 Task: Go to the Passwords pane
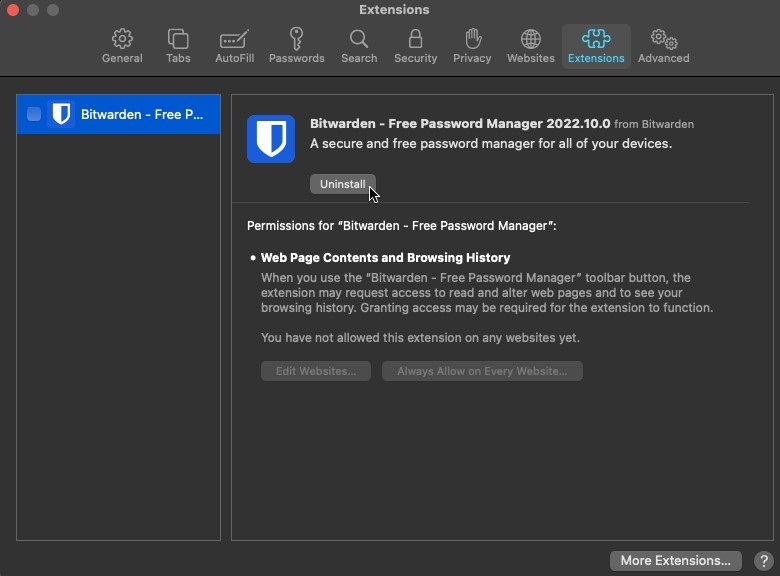click(296, 46)
